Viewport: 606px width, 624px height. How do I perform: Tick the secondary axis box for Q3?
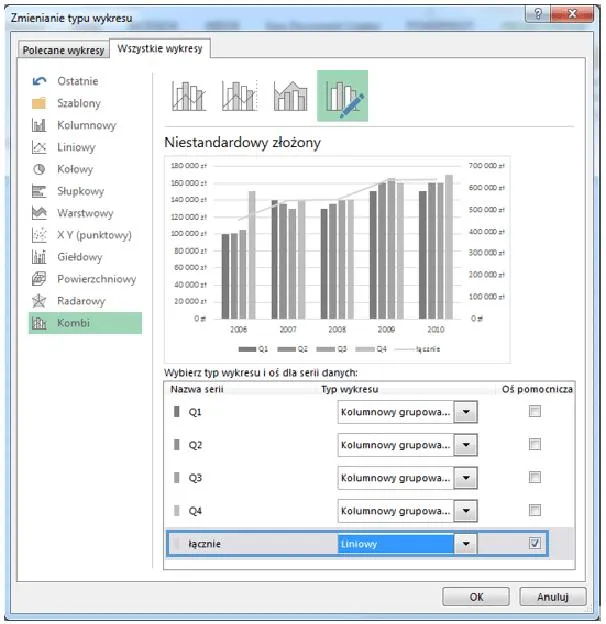pos(534,477)
